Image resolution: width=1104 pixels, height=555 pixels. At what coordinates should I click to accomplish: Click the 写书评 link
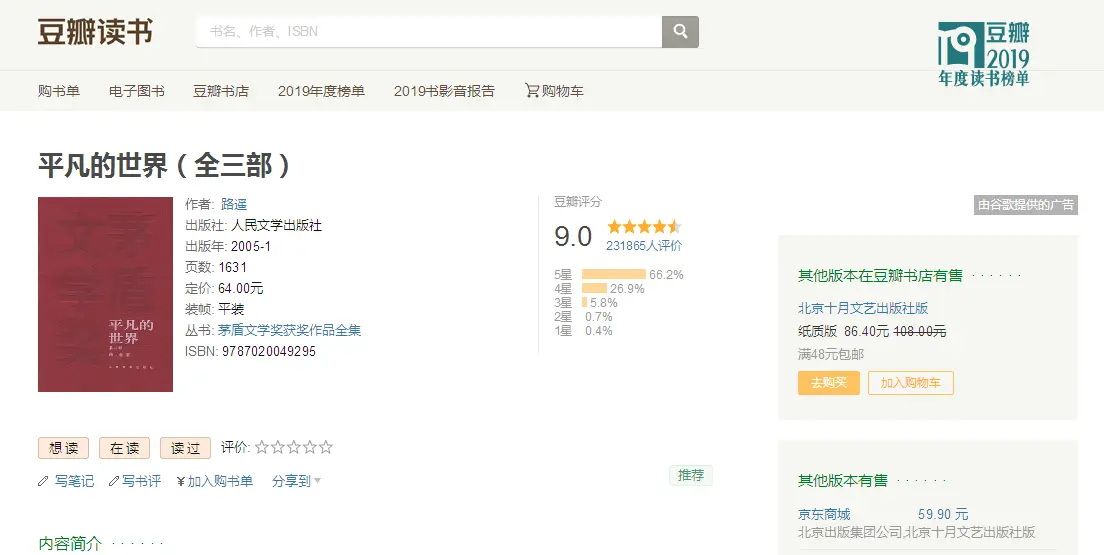pyautogui.click(x=142, y=481)
